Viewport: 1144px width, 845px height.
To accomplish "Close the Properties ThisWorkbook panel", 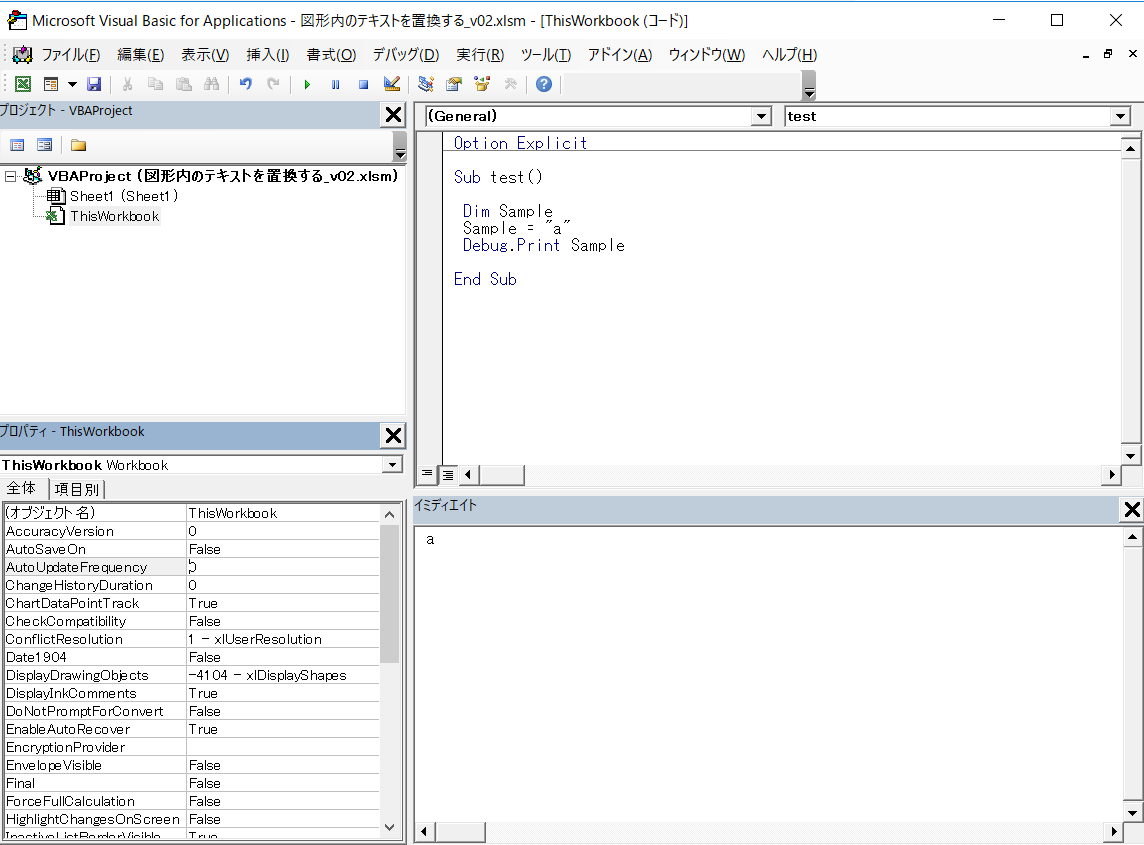I will (393, 435).
